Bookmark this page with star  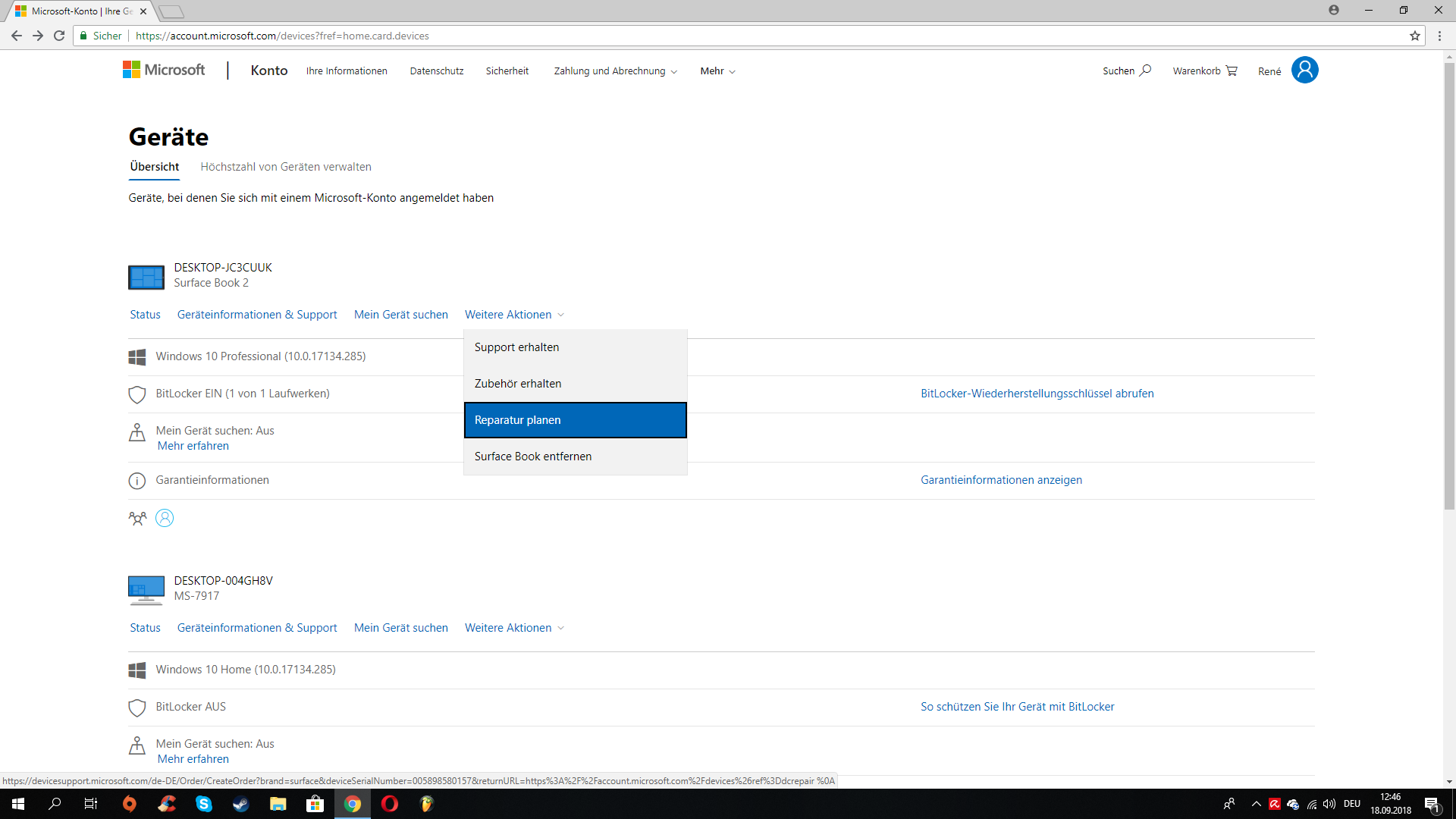(x=1415, y=36)
